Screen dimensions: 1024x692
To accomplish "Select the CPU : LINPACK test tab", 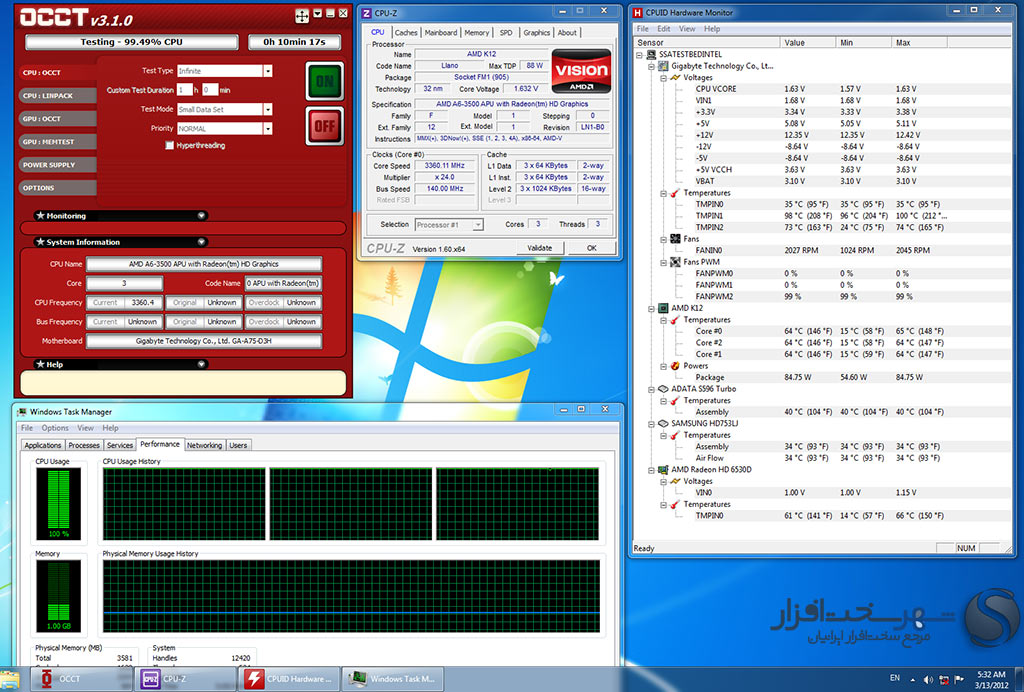I will (x=57, y=96).
